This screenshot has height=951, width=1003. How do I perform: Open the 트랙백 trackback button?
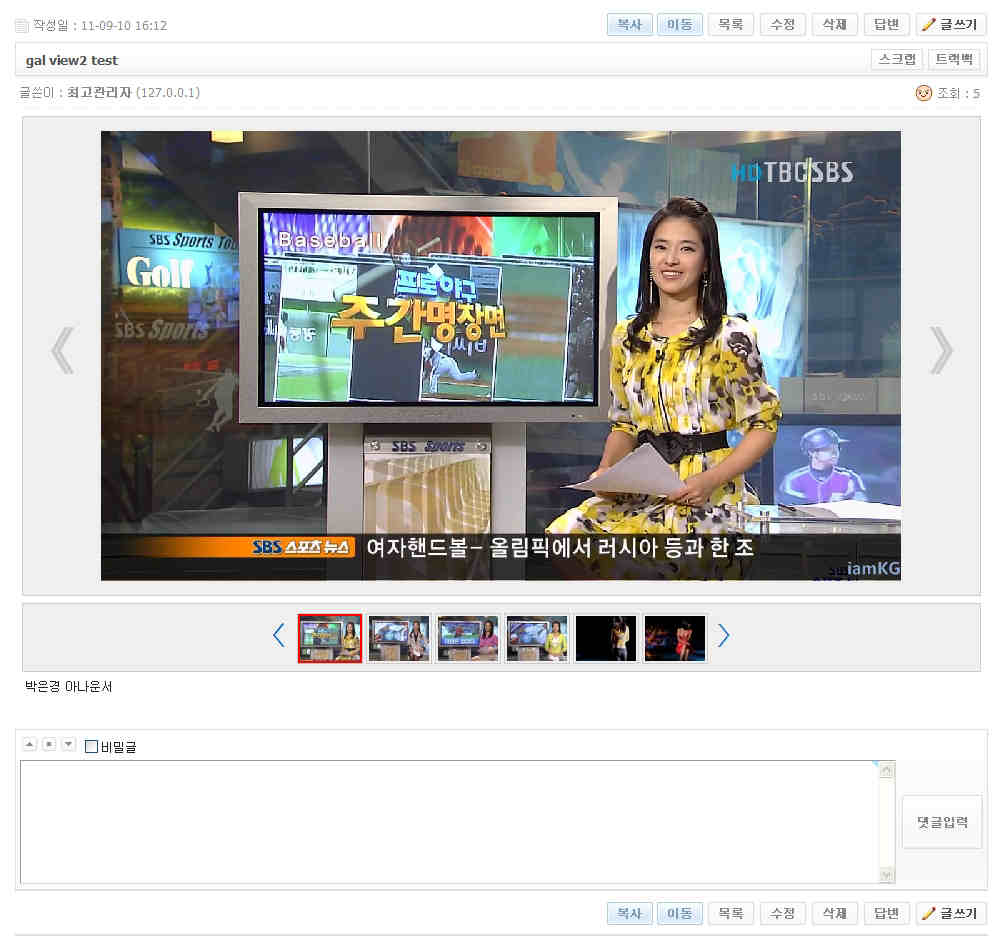pos(953,60)
